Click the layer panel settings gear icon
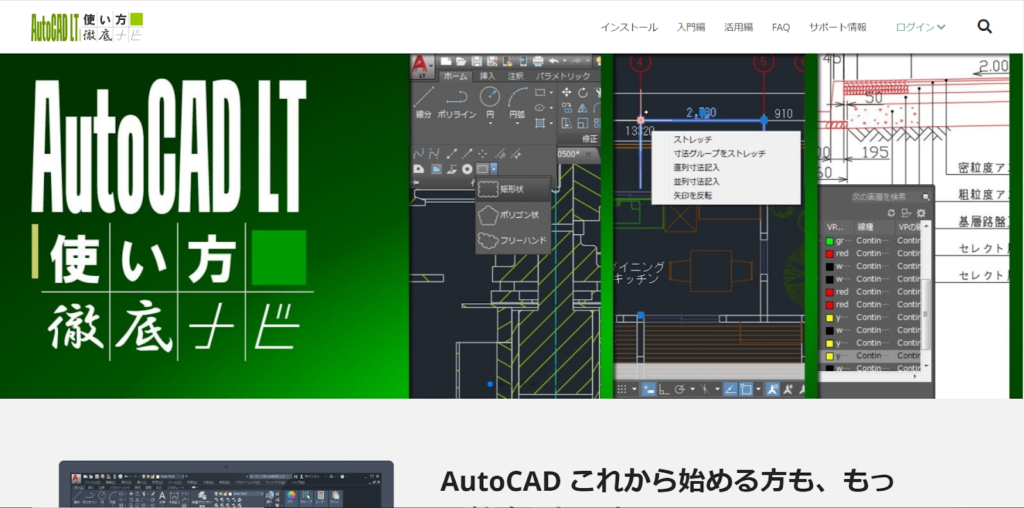This screenshot has width=1024, height=508. 921,213
